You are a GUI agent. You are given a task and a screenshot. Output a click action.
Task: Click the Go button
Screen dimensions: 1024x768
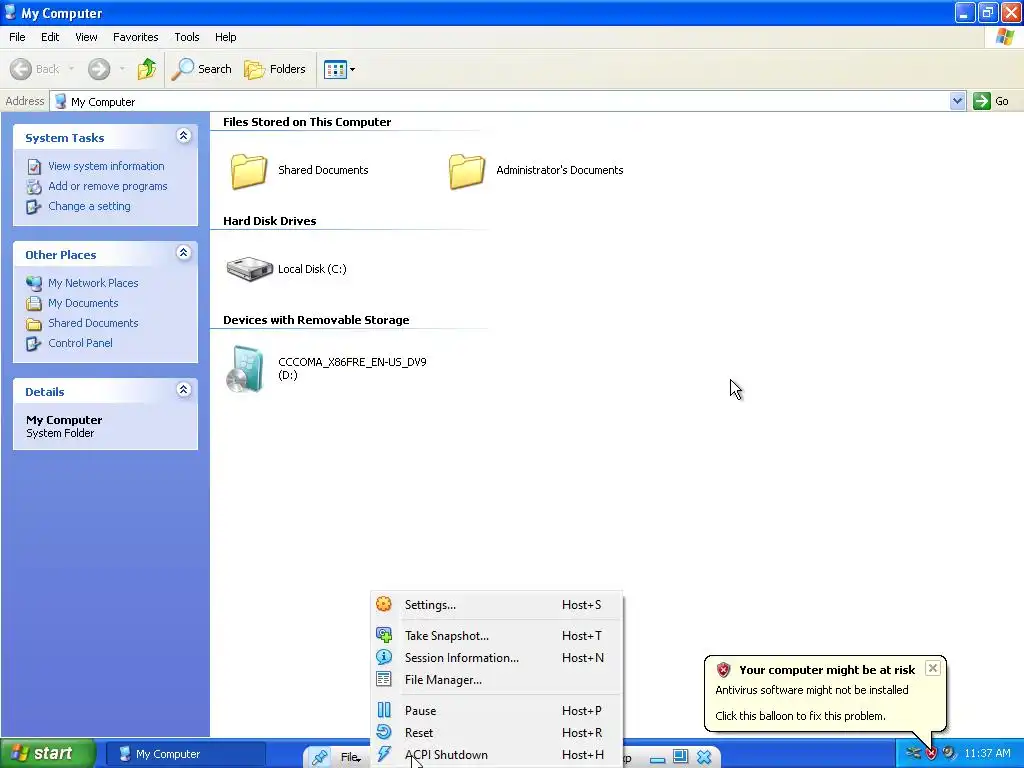(x=991, y=101)
